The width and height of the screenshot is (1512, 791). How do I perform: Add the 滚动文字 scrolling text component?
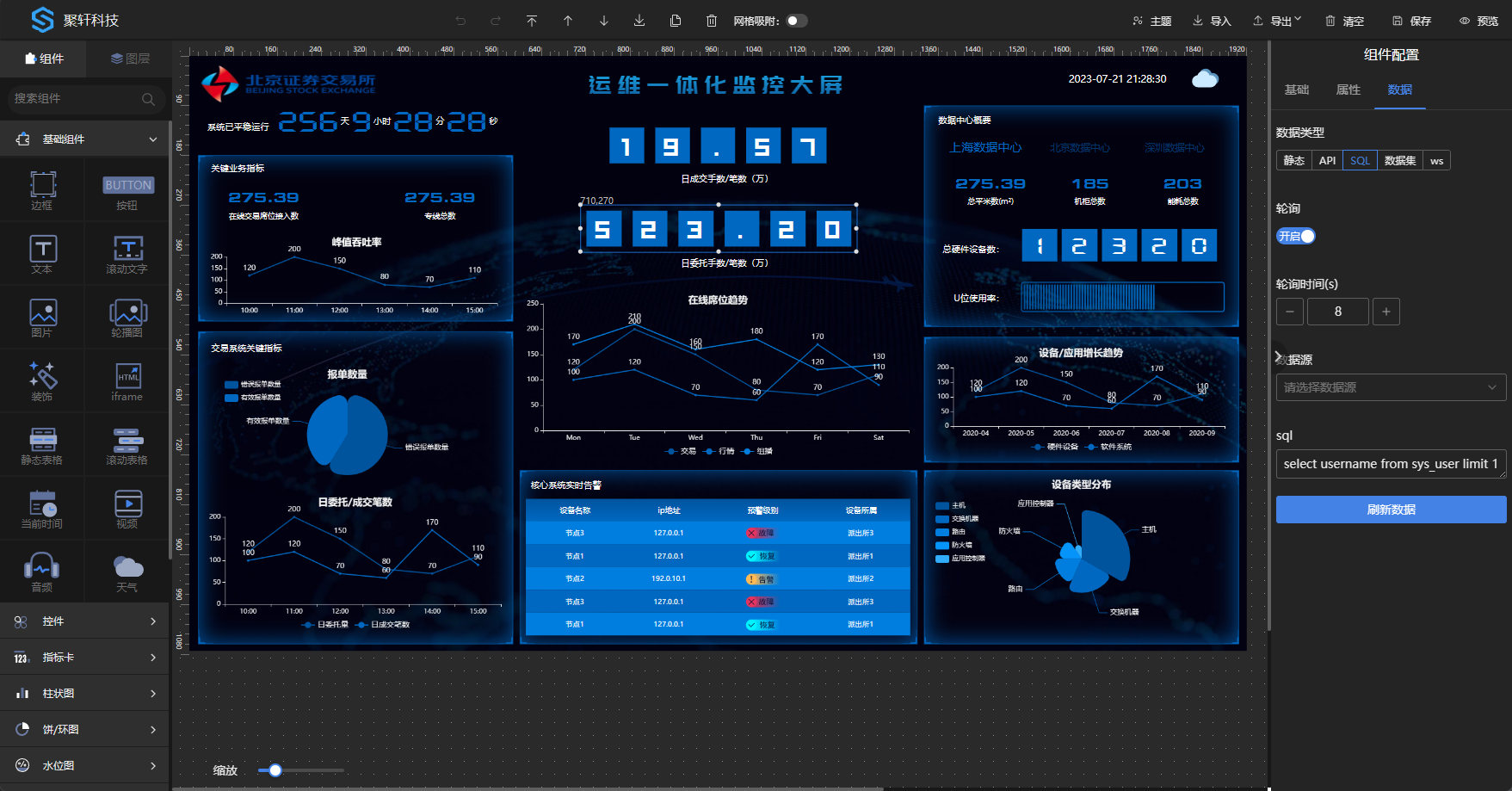pos(127,254)
